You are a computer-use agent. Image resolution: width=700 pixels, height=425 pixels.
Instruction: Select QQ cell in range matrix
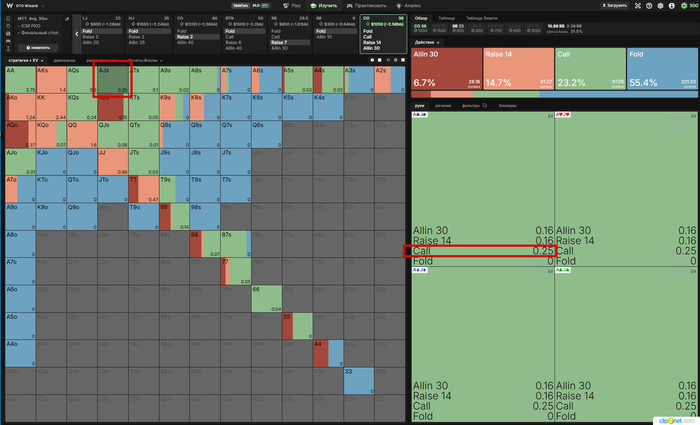pyautogui.click(x=82, y=134)
